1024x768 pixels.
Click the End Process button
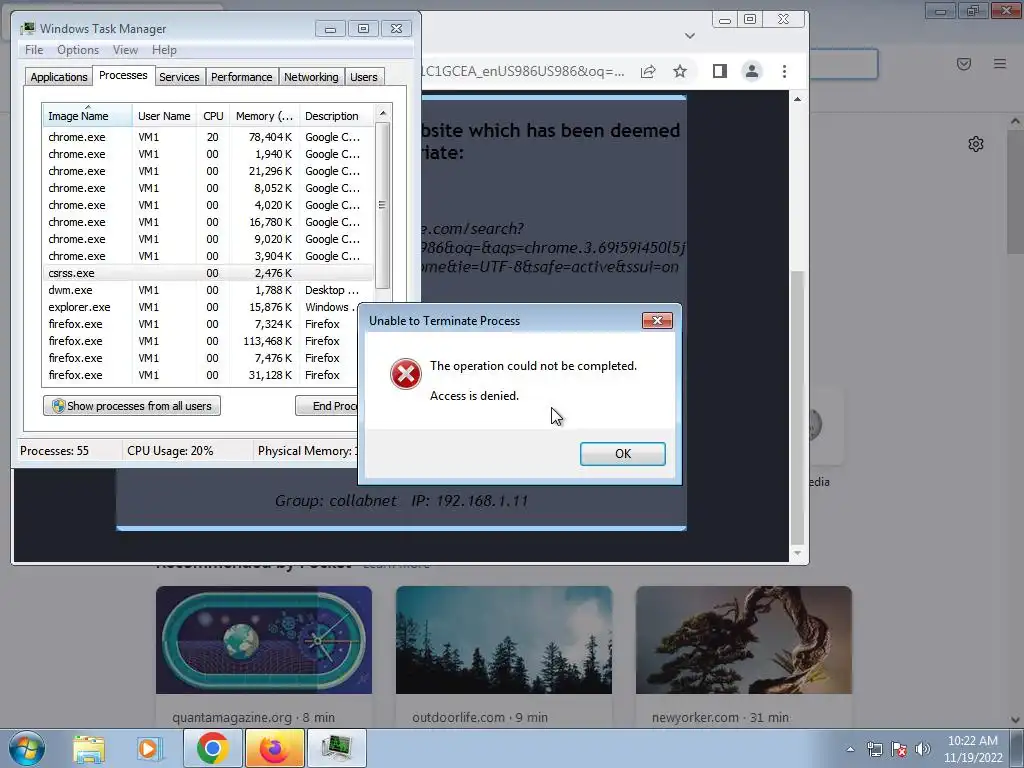[327, 406]
